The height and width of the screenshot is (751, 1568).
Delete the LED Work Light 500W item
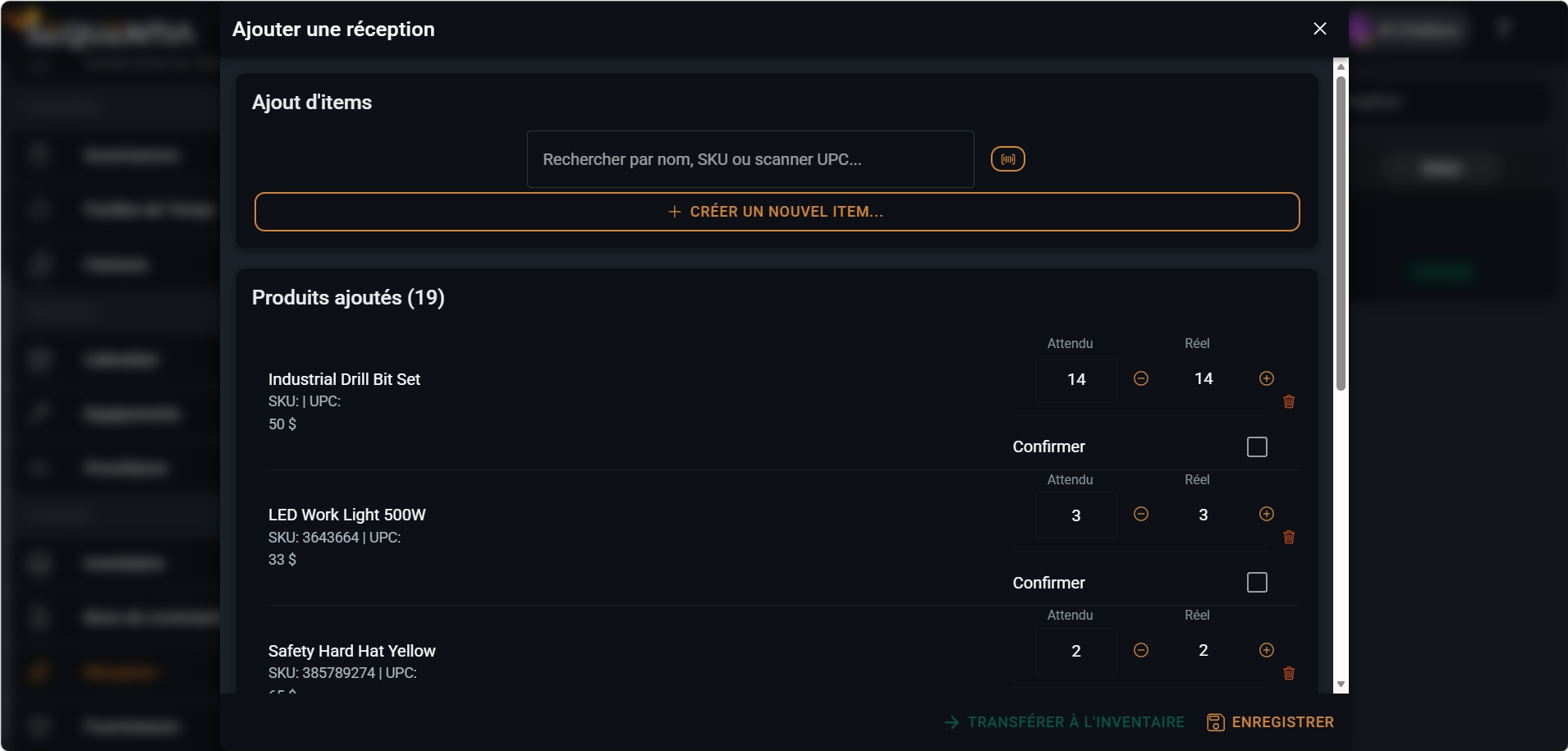(1289, 537)
